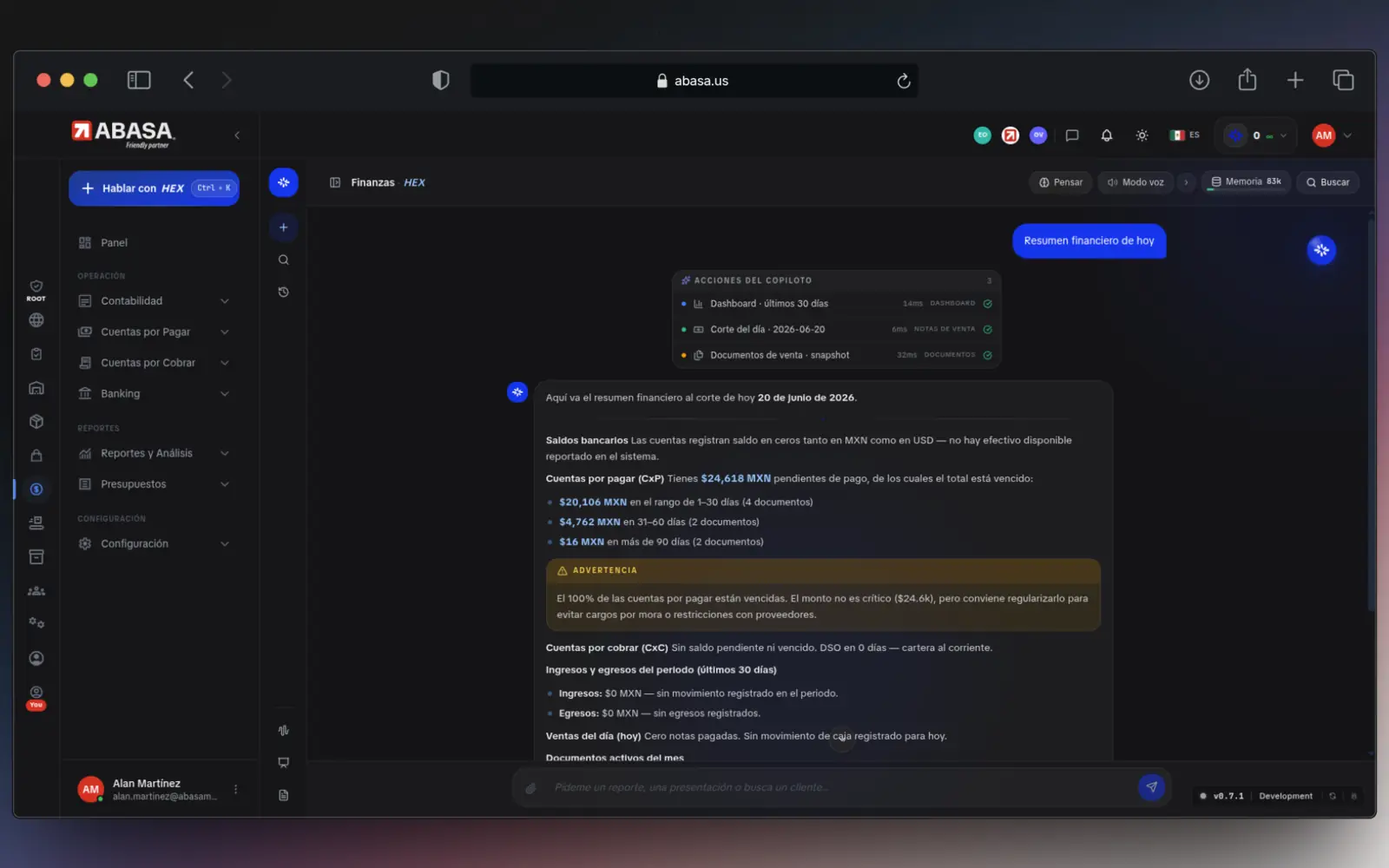Click the $4,762 MXN amount
This screenshot has width=1389, height=868.
pyautogui.click(x=589, y=523)
